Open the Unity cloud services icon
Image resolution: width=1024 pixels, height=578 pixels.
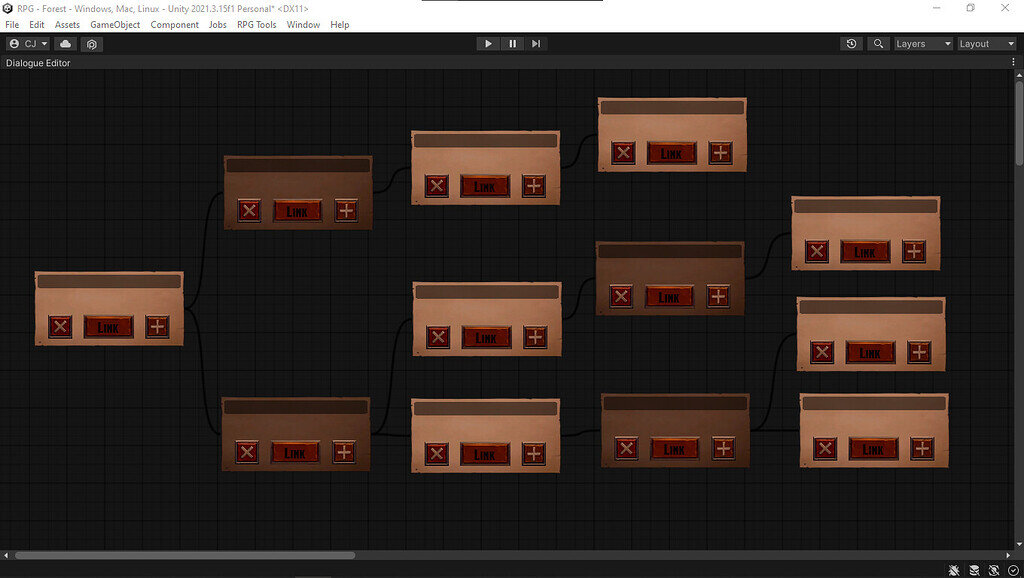pos(64,43)
